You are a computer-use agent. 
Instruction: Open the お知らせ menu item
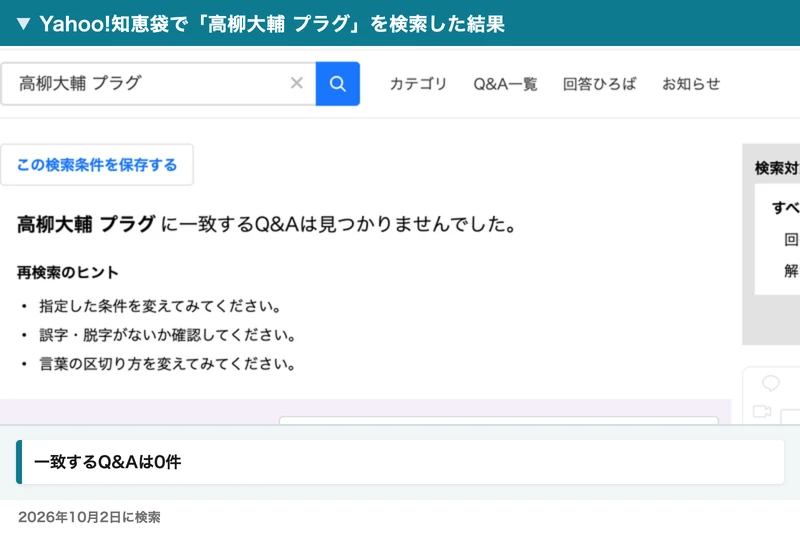coord(691,84)
